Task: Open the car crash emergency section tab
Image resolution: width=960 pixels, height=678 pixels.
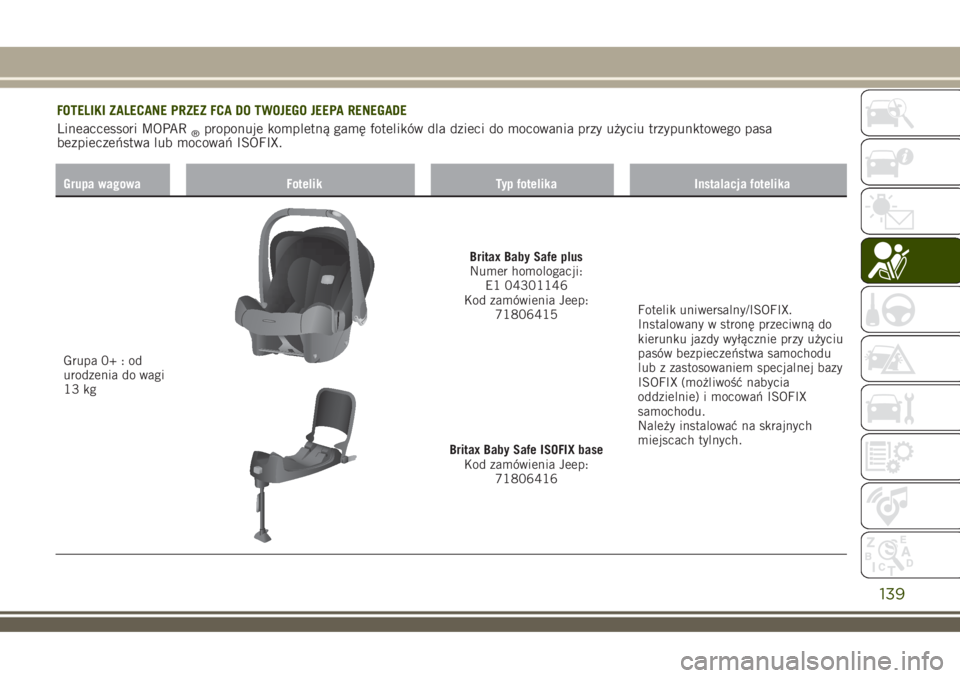Action: click(x=910, y=358)
